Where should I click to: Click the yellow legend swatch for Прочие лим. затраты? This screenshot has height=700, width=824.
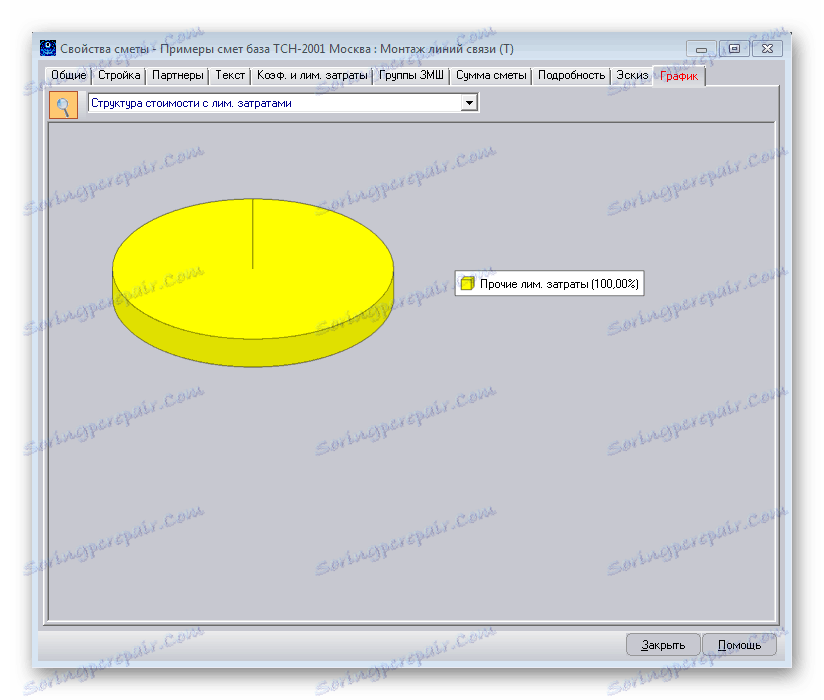point(468,284)
